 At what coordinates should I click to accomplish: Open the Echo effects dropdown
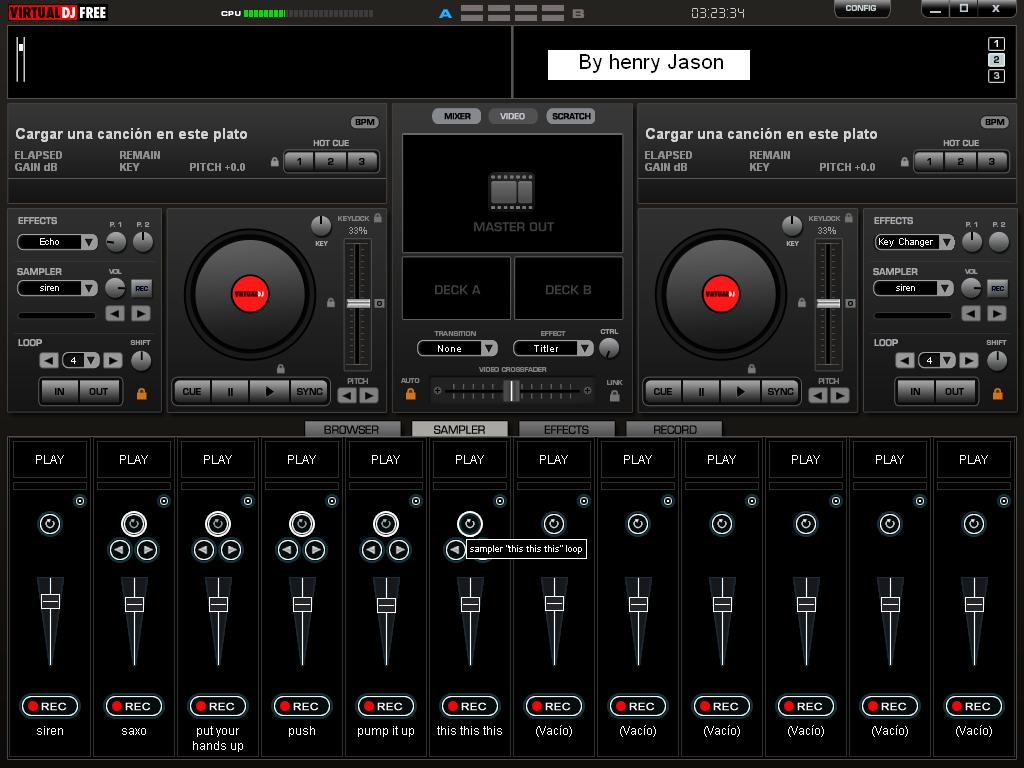(x=55, y=242)
